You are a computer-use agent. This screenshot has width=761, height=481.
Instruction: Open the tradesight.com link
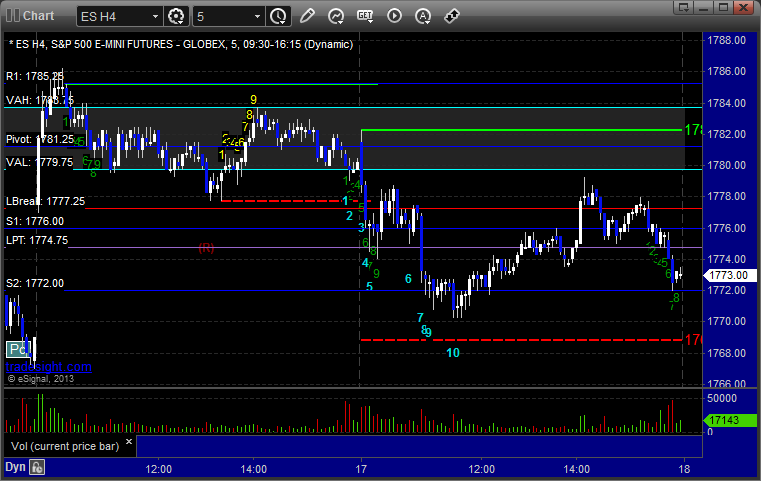(49, 366)
